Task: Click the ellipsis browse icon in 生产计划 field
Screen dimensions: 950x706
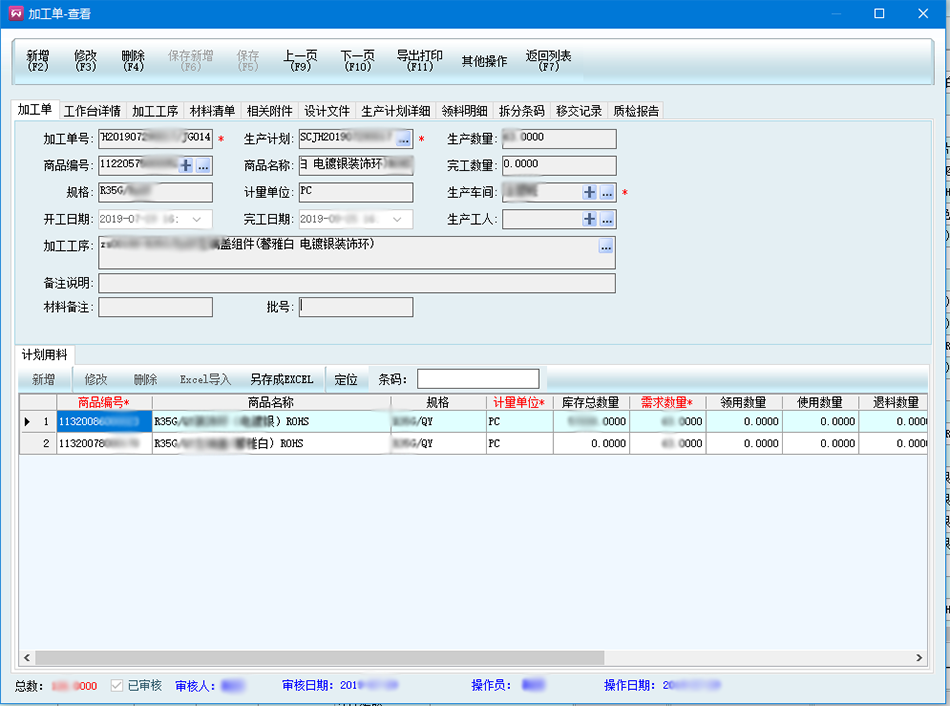Action: pyautogui.click(x=404, y=139)
